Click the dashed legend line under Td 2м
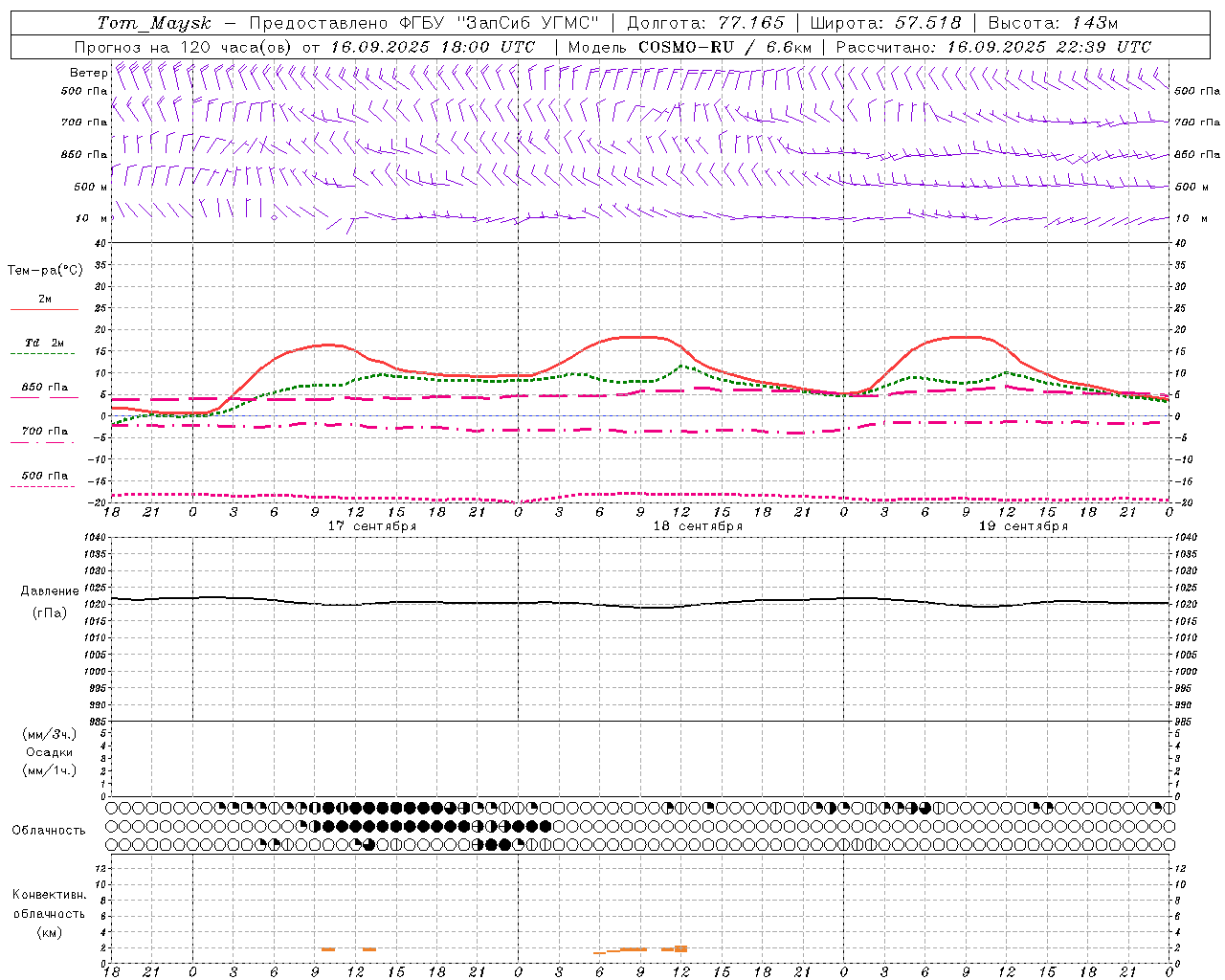Screen dimensions: 1225x980 point(42,353)
